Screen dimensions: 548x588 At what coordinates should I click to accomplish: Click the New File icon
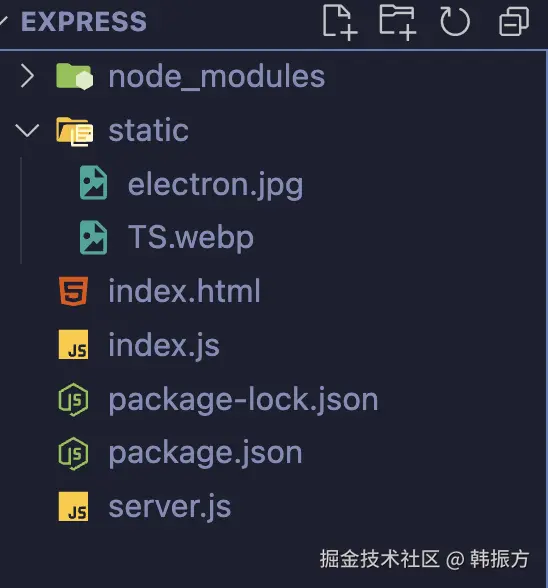[340, 22]
